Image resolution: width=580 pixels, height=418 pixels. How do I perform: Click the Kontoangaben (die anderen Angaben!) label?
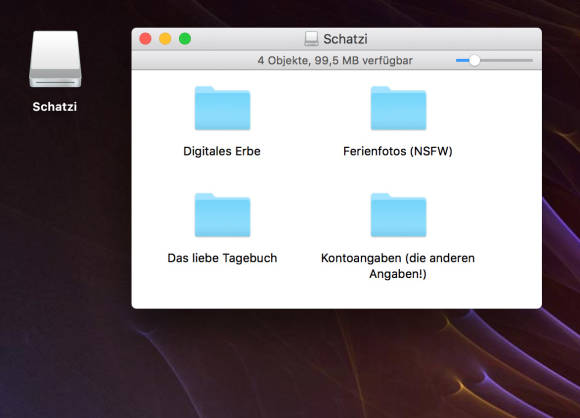(398, 266)
